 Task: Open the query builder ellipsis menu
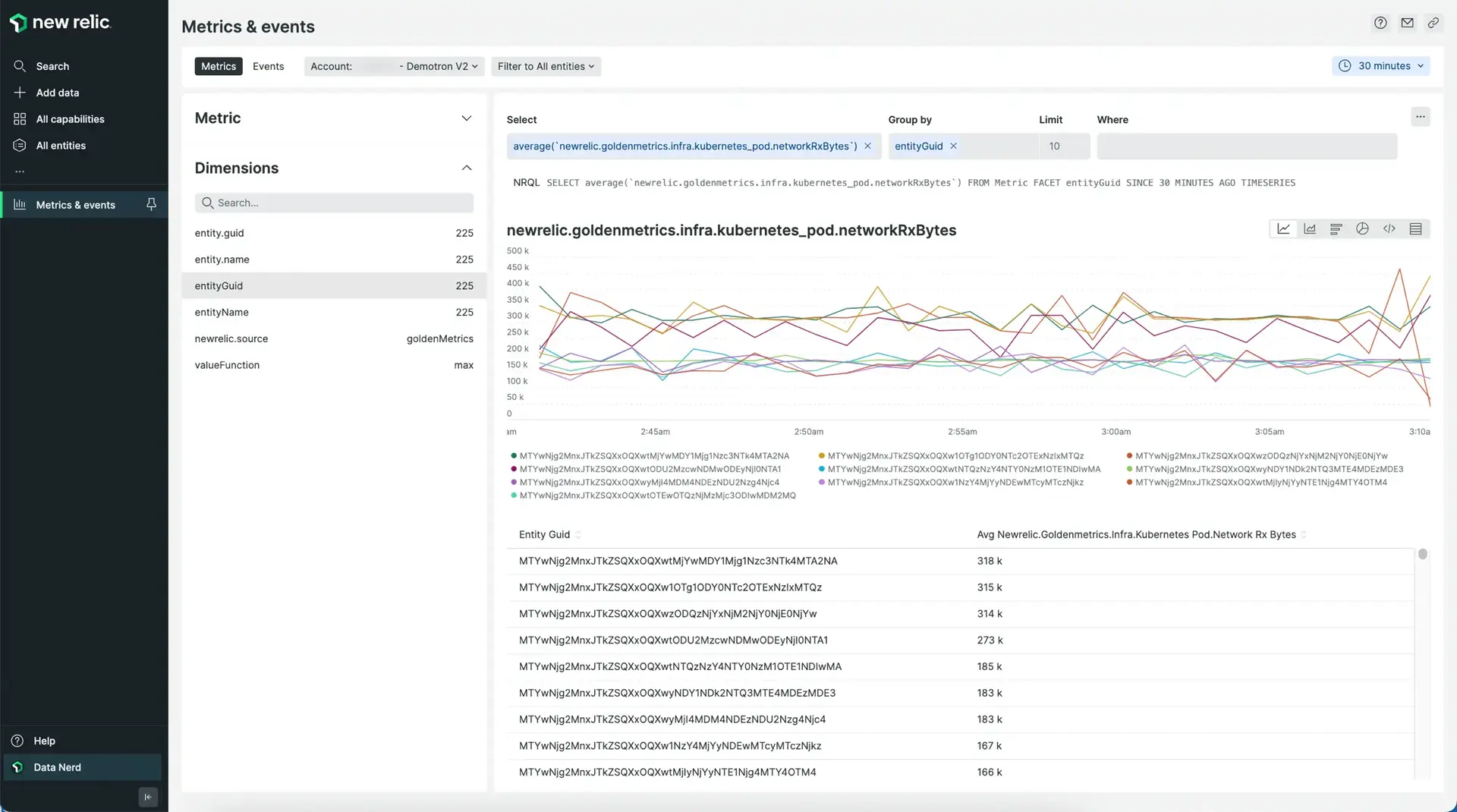1421,117
